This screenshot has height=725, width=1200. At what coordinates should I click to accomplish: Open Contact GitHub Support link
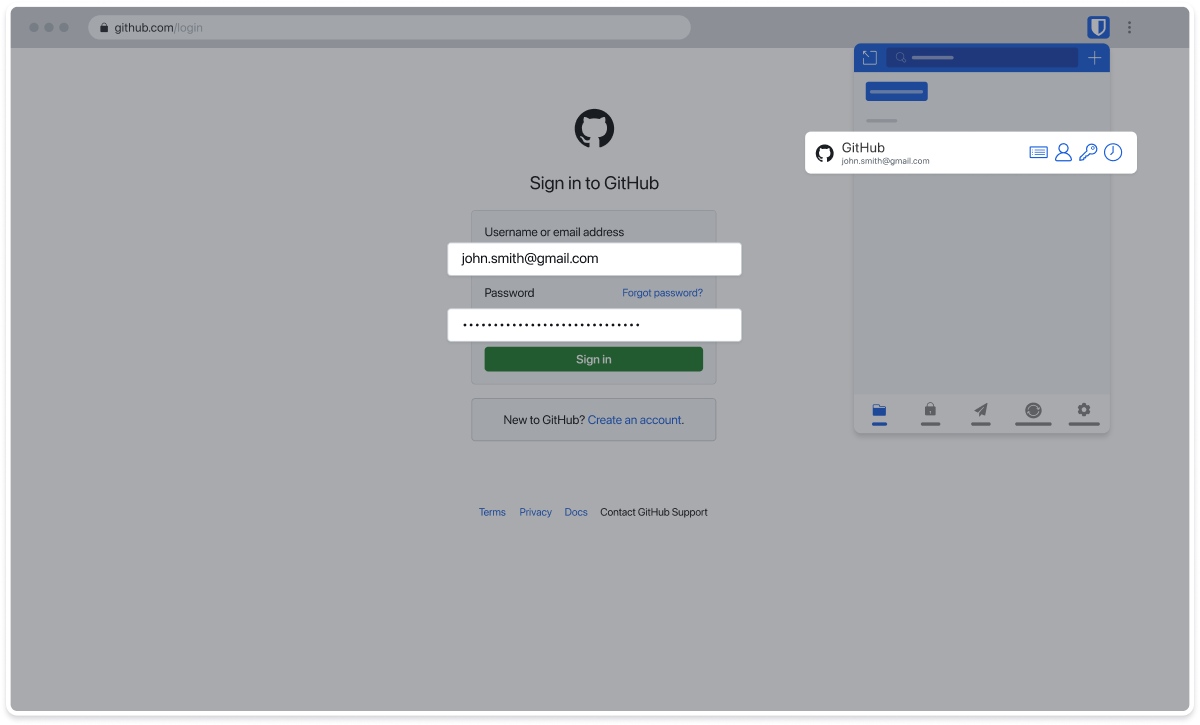tap(654, 512)
